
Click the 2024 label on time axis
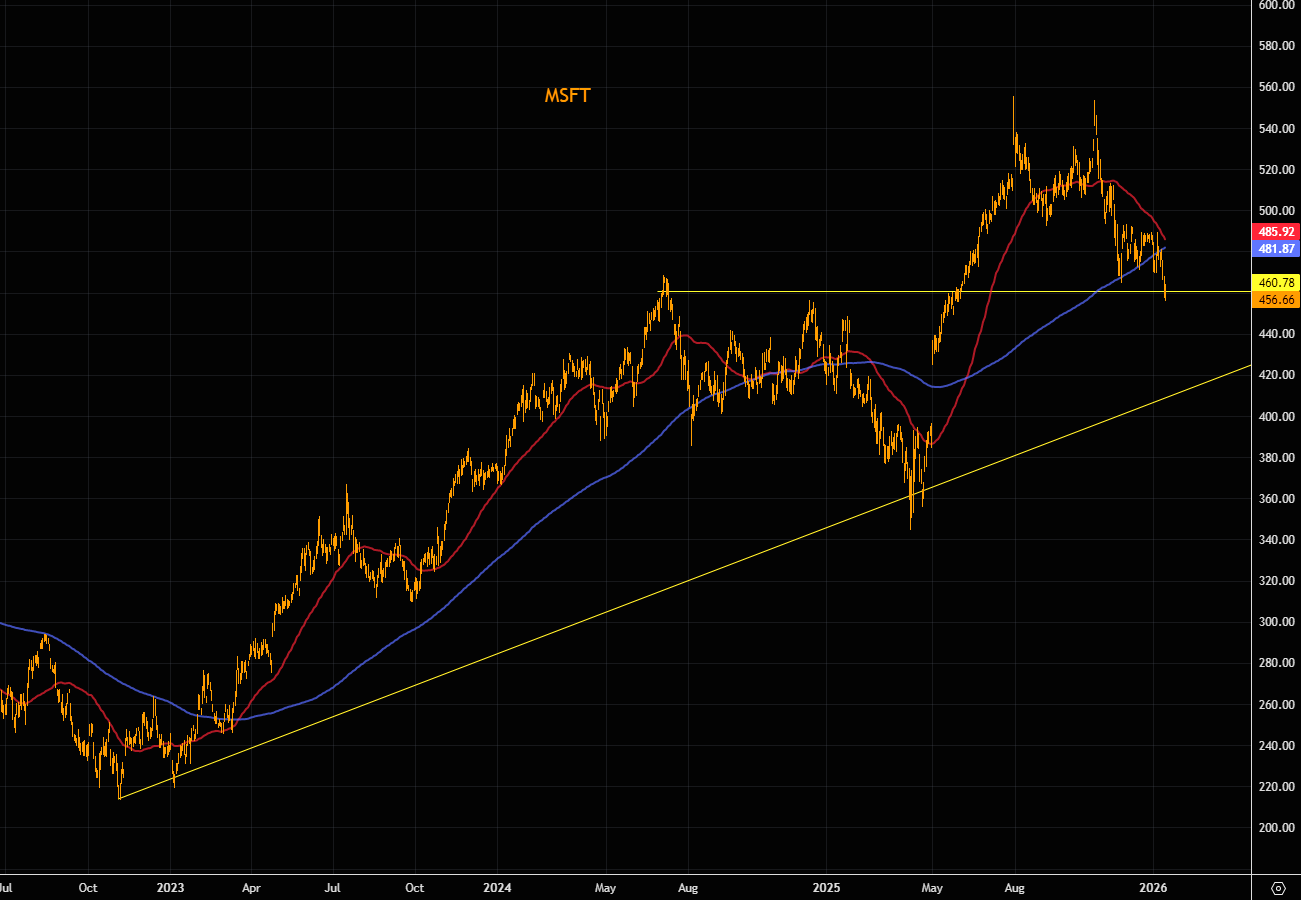pos(497,887)
